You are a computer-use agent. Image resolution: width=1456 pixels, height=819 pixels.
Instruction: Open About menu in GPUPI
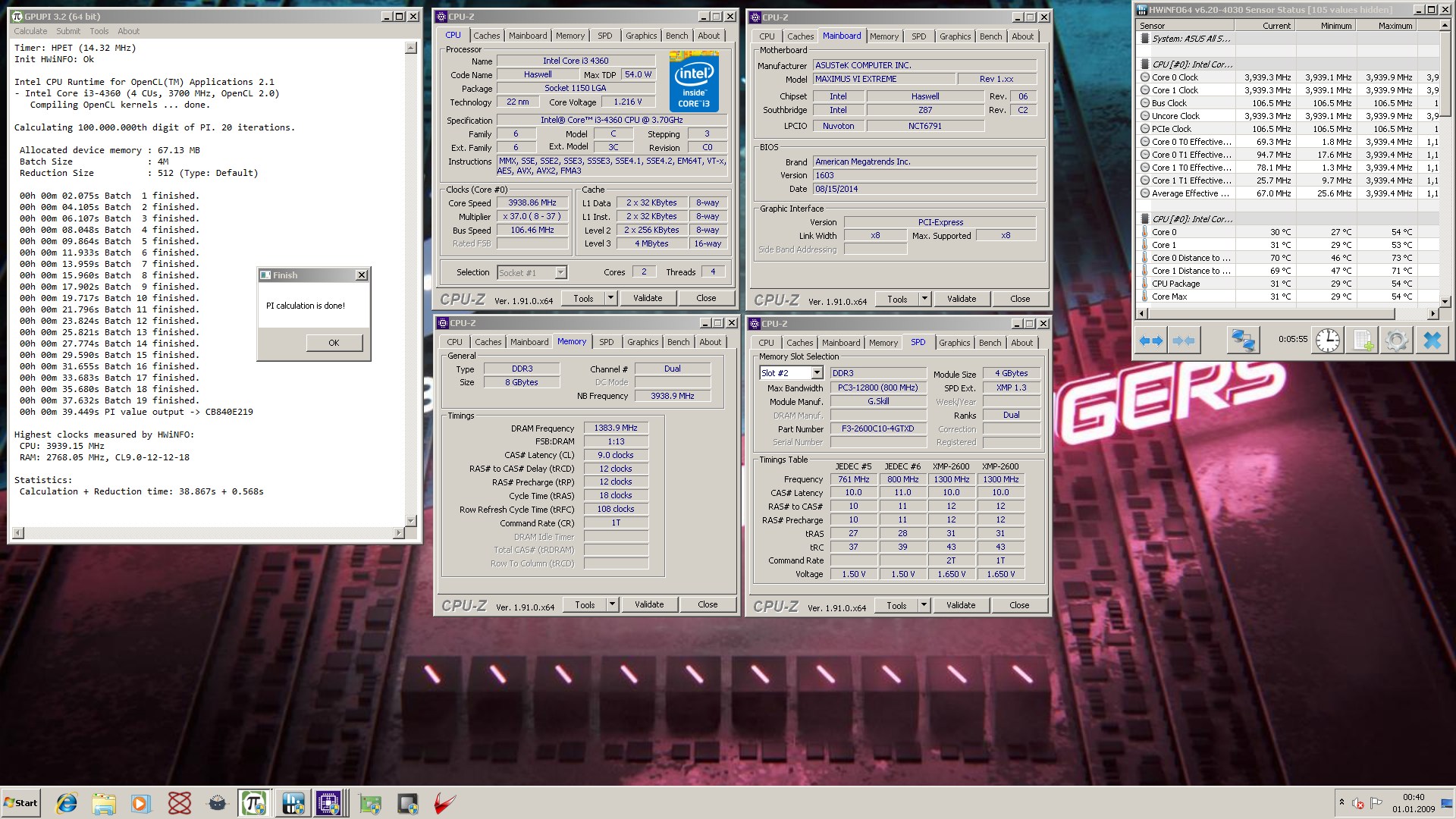point(129,31)
